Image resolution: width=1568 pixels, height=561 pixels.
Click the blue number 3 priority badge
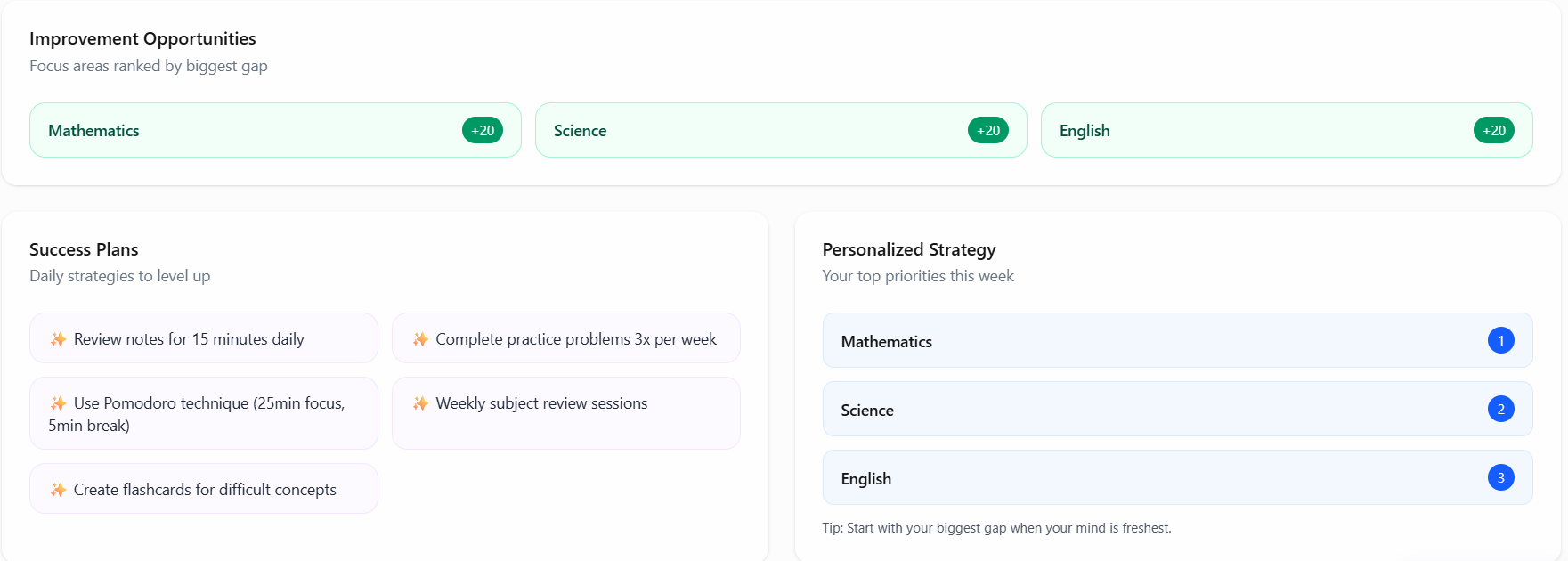click(x=1500, y=477)
